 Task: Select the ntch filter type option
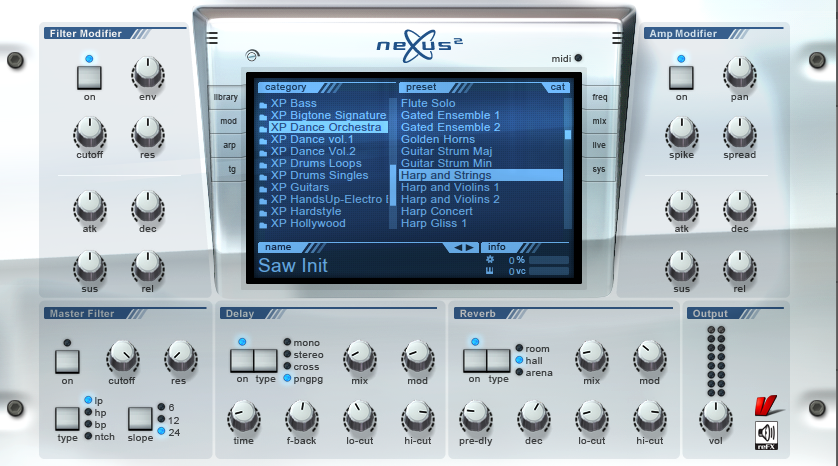click(100, 437)
